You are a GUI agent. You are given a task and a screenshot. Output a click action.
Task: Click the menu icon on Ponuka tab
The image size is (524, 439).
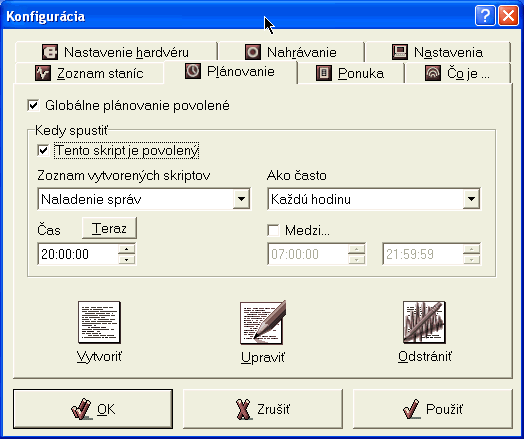click(324, 73)
